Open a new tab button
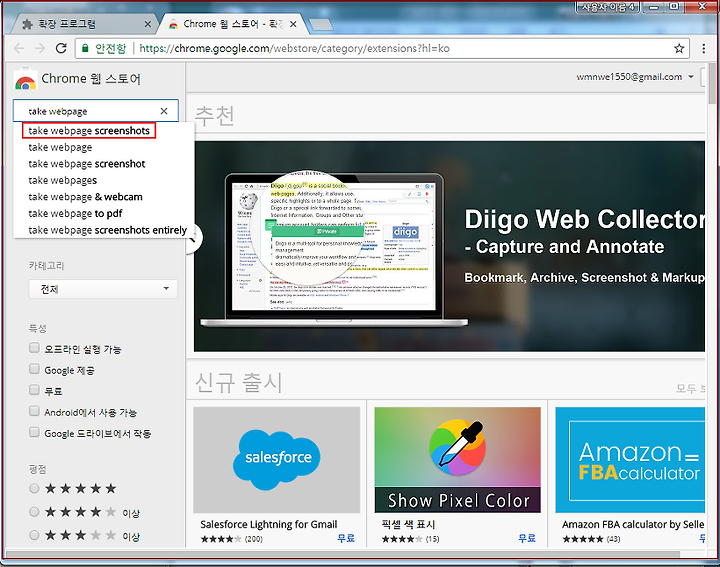Viewport: 720px width, 567px height. point(321,25)
